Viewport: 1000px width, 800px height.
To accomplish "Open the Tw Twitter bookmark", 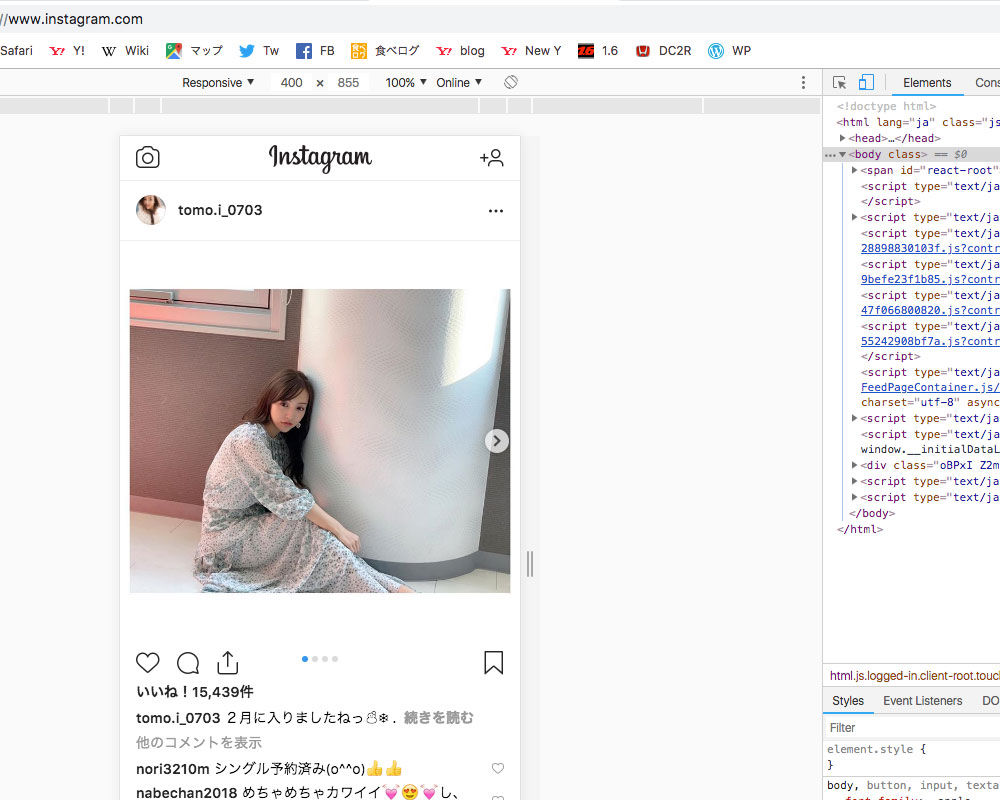I will tap(259, 50).
